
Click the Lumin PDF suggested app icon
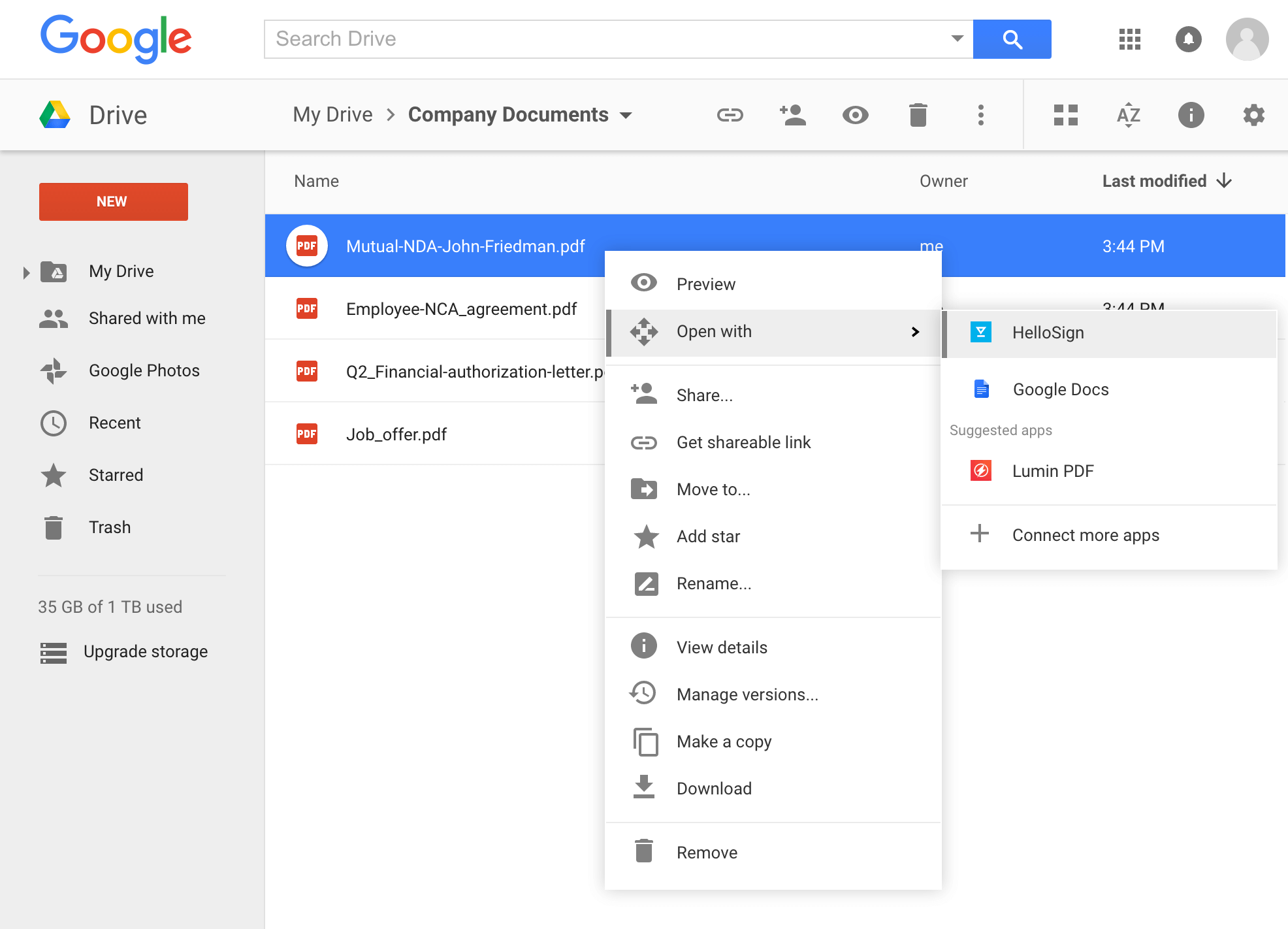point(980,470)
